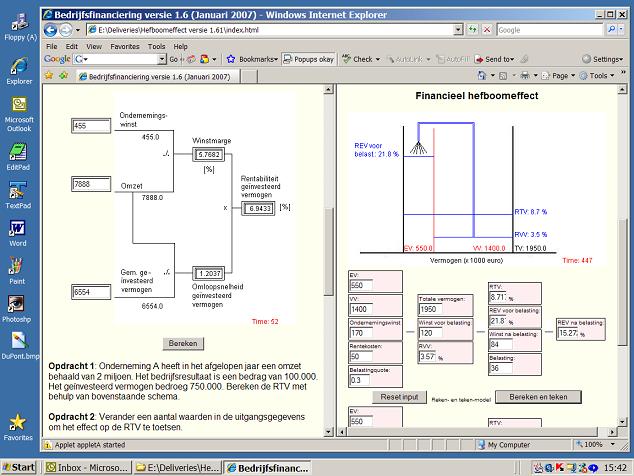Open the zoom level 100% control

point(596,445)
